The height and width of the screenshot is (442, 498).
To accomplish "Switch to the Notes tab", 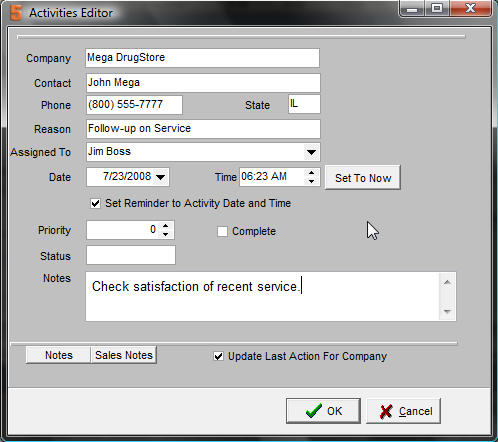I will [59, 355].
